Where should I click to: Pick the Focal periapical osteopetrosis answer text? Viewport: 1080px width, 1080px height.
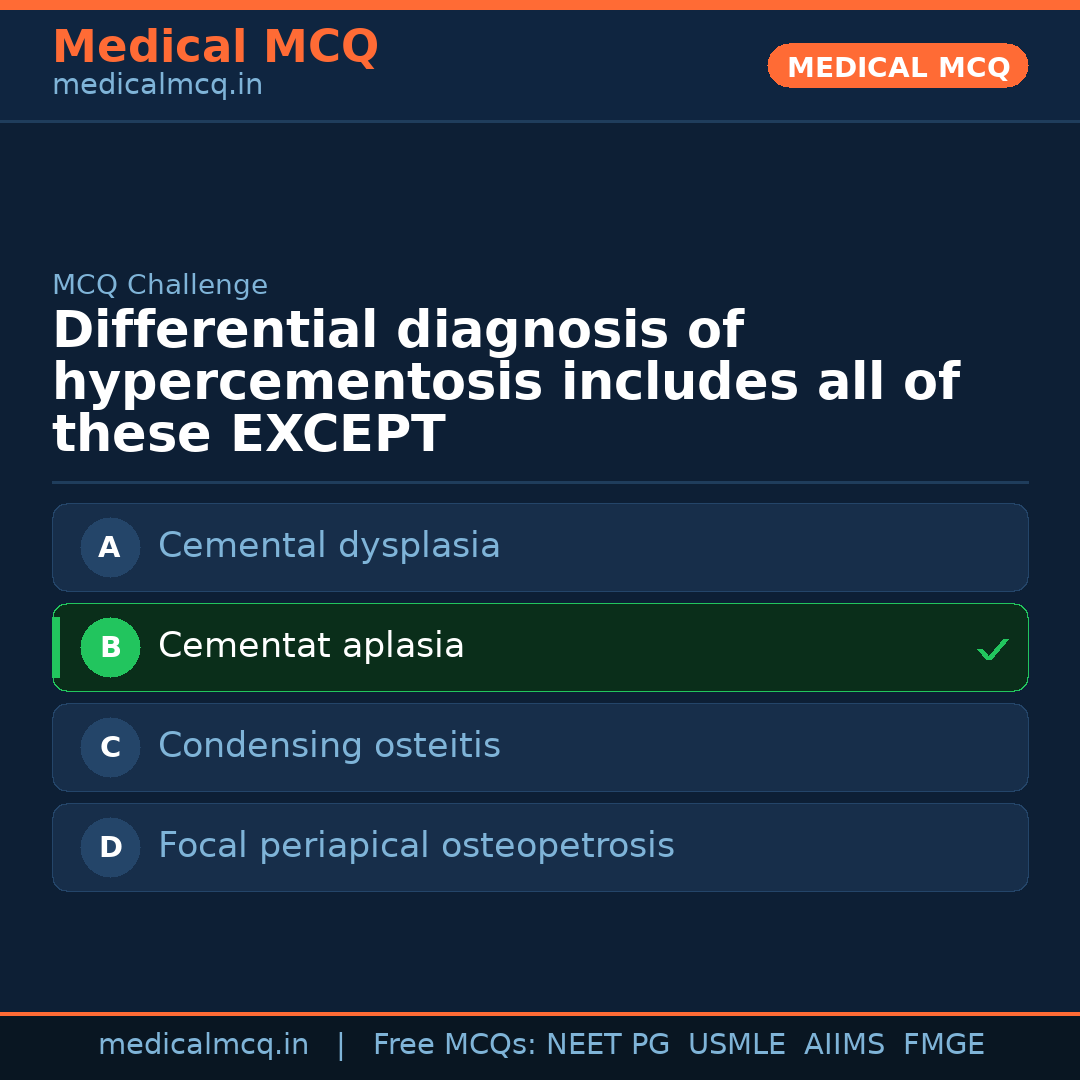coord(416,846)
